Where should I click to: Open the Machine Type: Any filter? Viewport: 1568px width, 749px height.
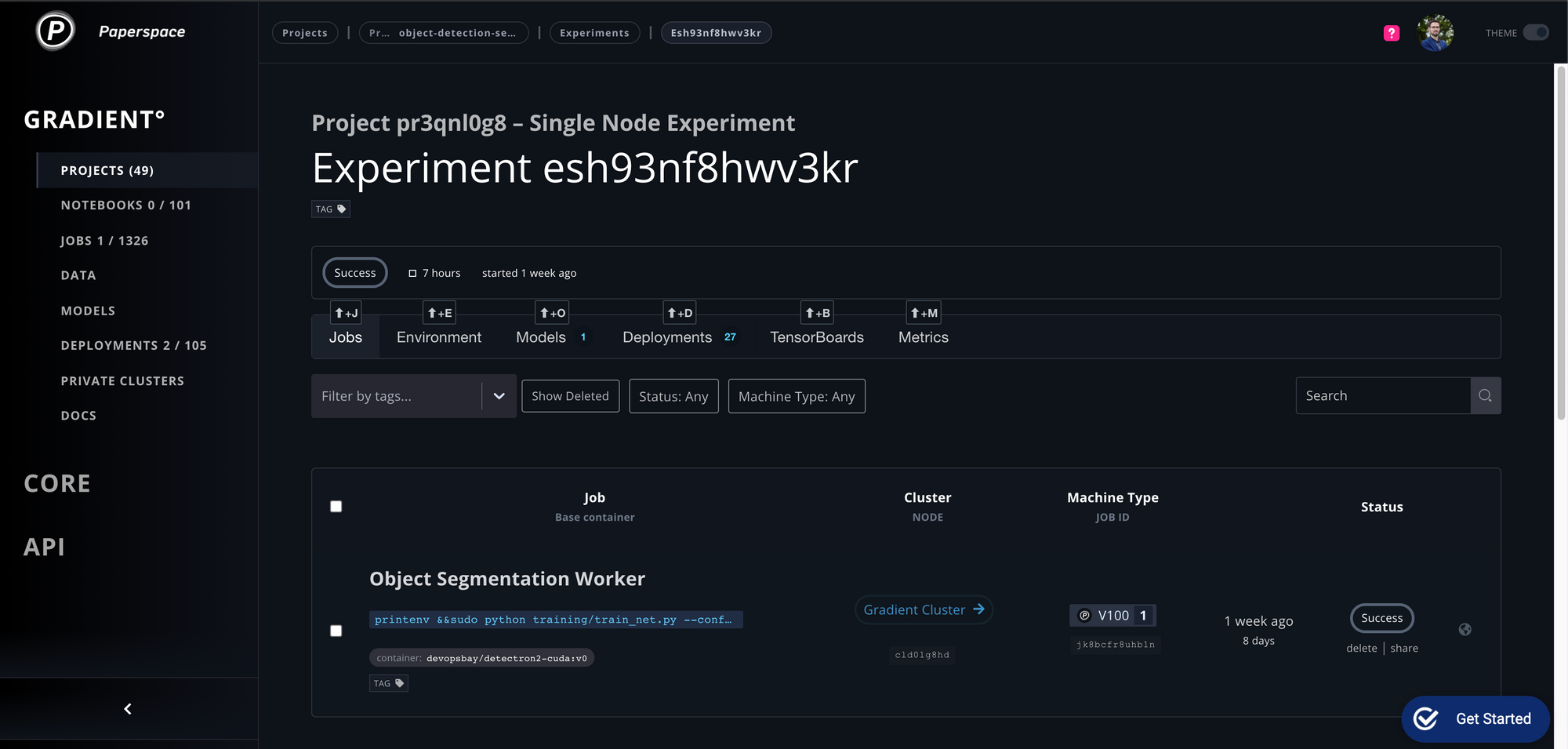797,396
